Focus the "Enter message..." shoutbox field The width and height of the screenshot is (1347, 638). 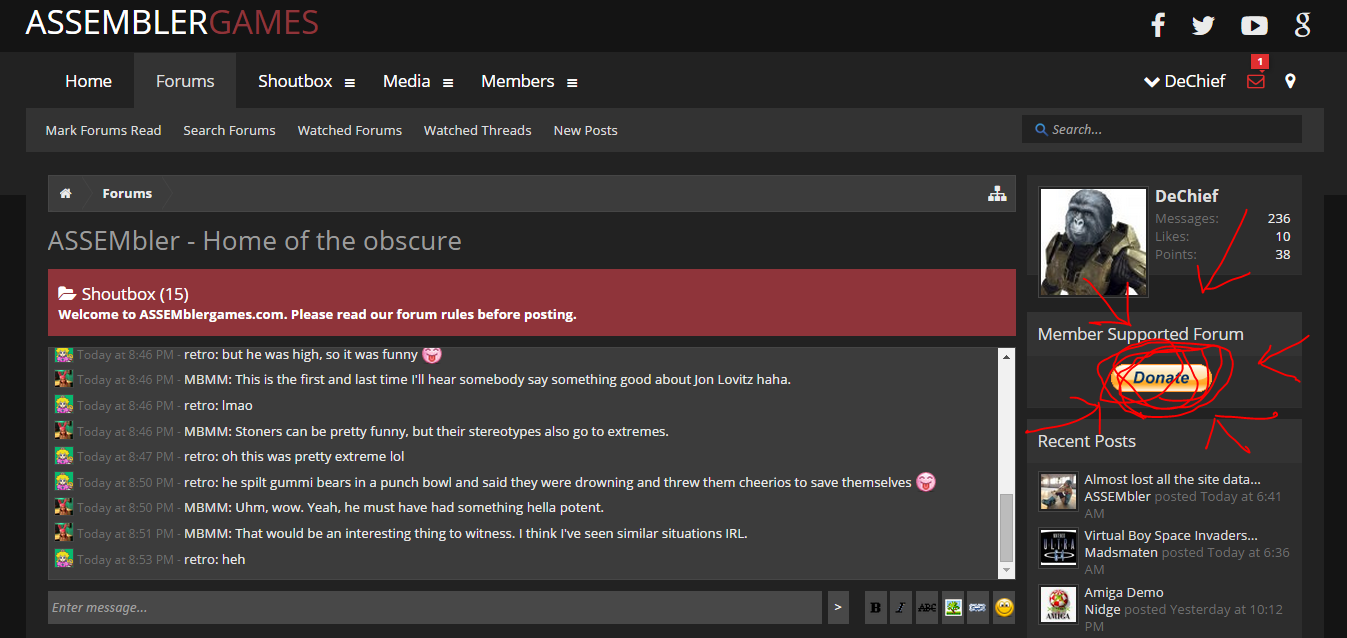(435, 607)
